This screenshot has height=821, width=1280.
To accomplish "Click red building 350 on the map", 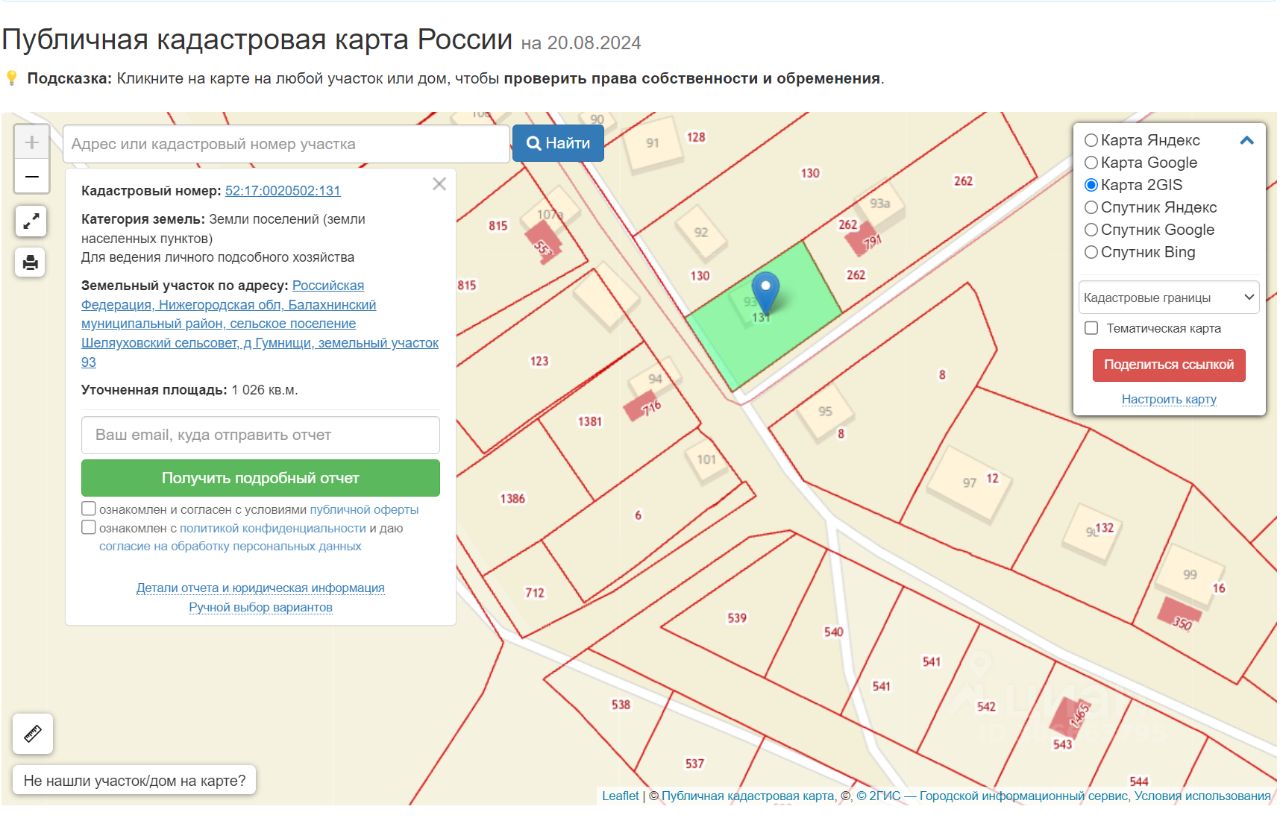I will point(1181,614).
